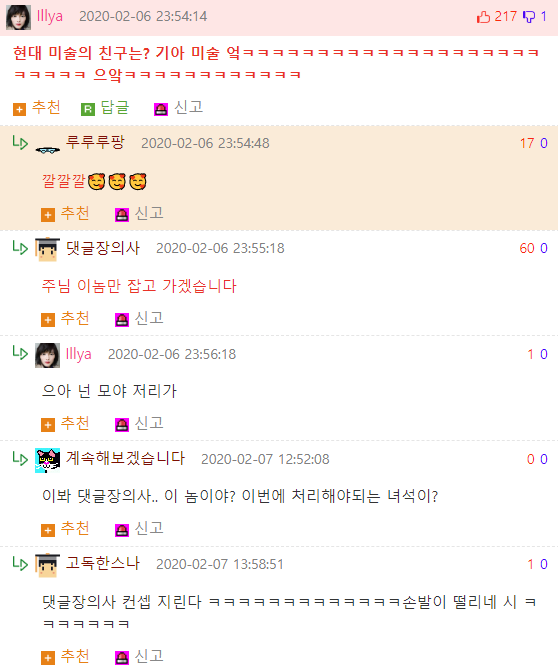The width and height of the screenshot is (558, 668).
Task: Open the 고독한스나 username link
Action: 103,563
